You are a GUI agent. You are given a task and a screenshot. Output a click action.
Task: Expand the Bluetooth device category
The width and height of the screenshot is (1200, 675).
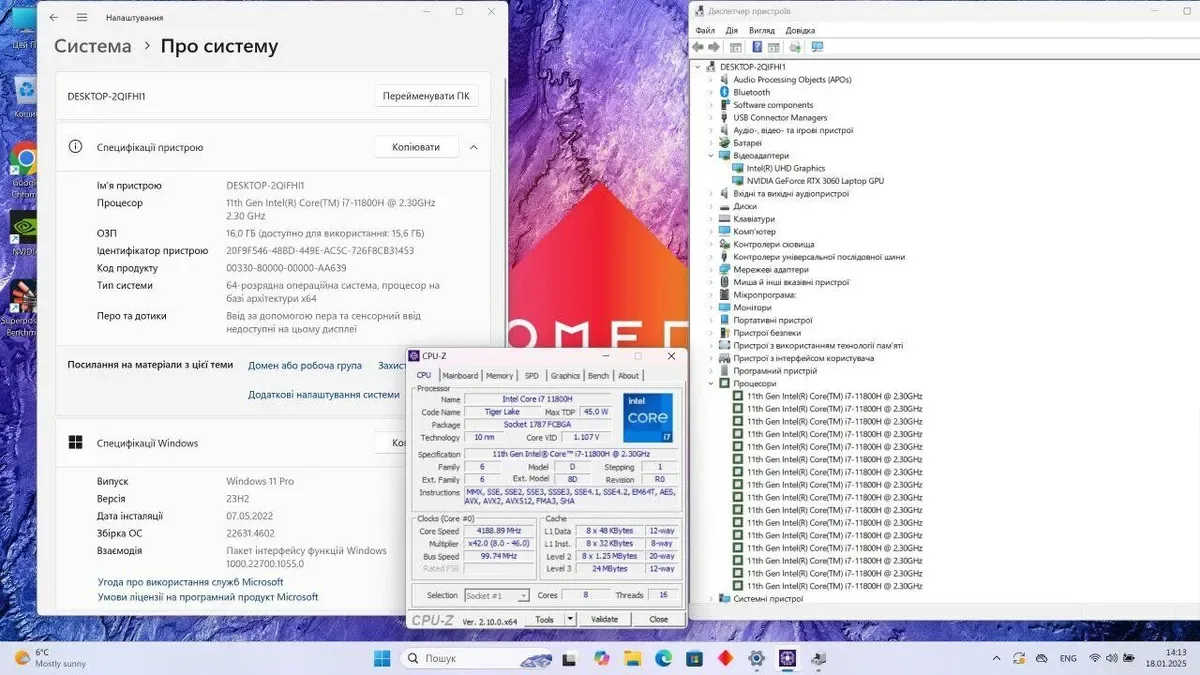711,92
